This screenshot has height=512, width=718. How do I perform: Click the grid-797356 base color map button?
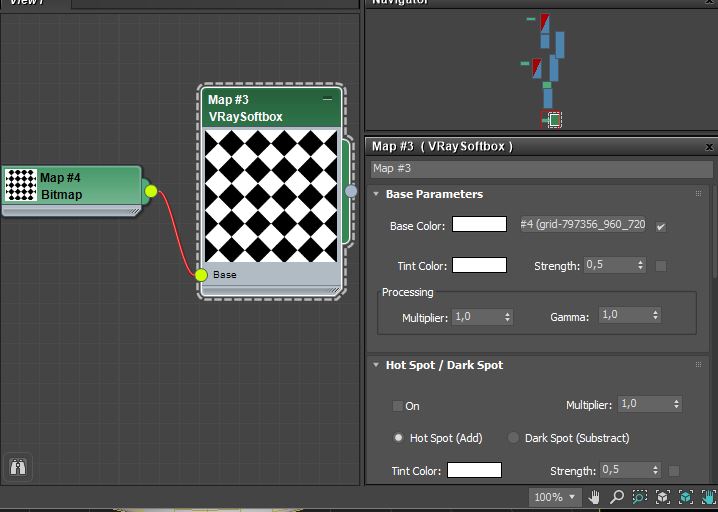(x=582, y=225)
